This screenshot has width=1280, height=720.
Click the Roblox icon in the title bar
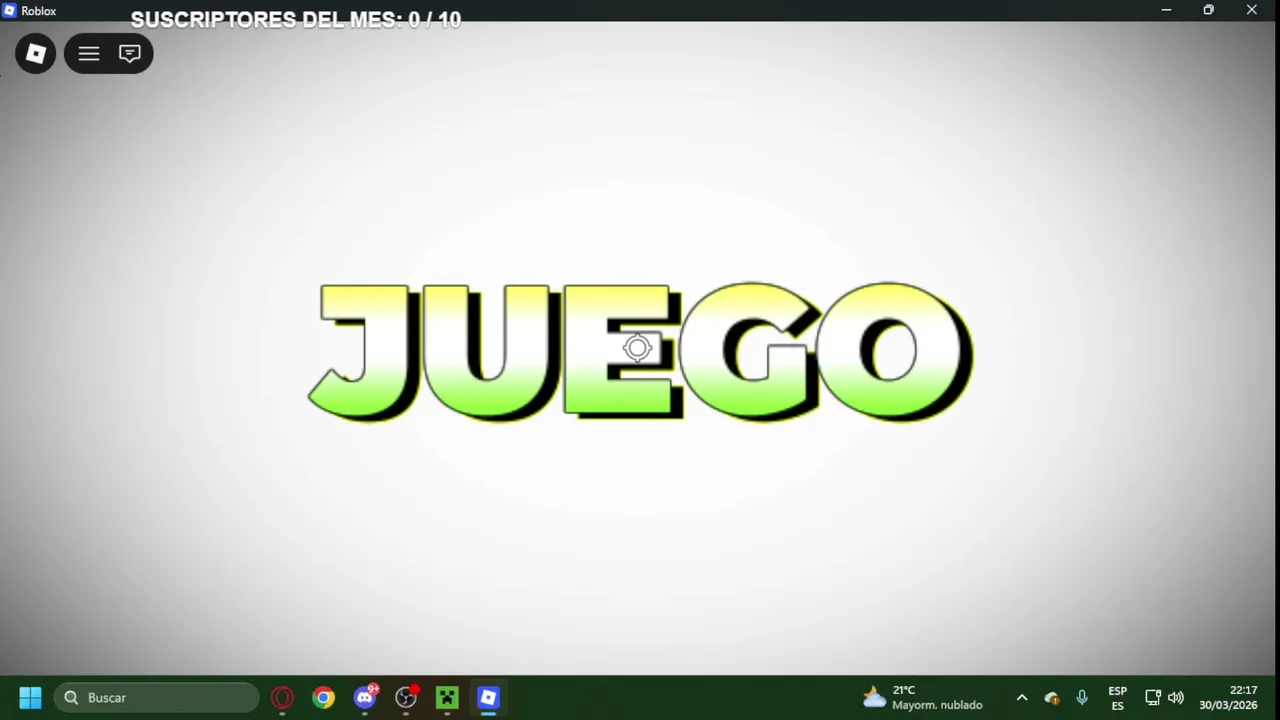[10, 11]
